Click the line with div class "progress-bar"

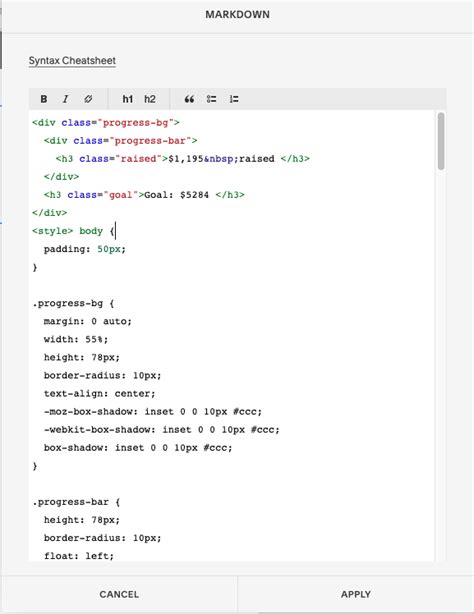pyautogui.click(x=121, y=141)
